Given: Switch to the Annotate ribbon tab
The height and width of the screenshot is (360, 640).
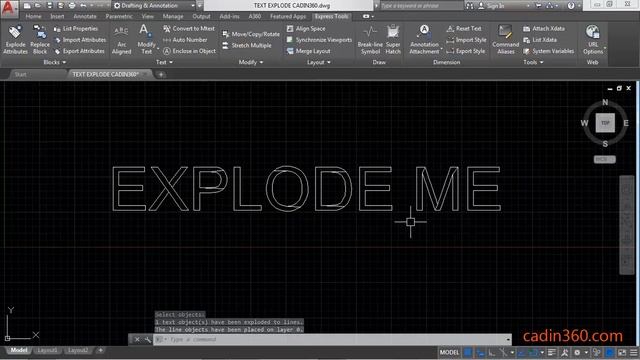Looking at the screenshot, I should (x=85, y=16).
